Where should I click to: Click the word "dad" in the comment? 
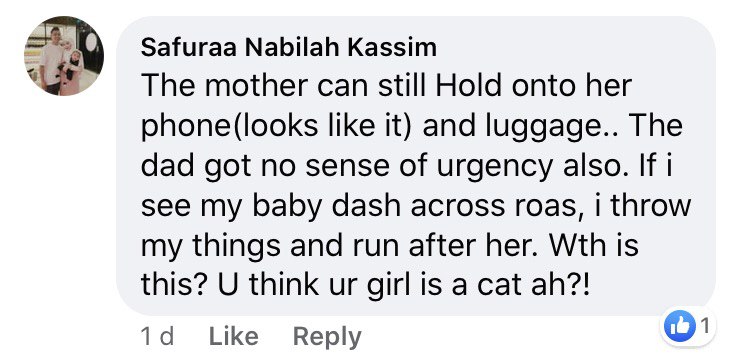click(x=166, y=165)
